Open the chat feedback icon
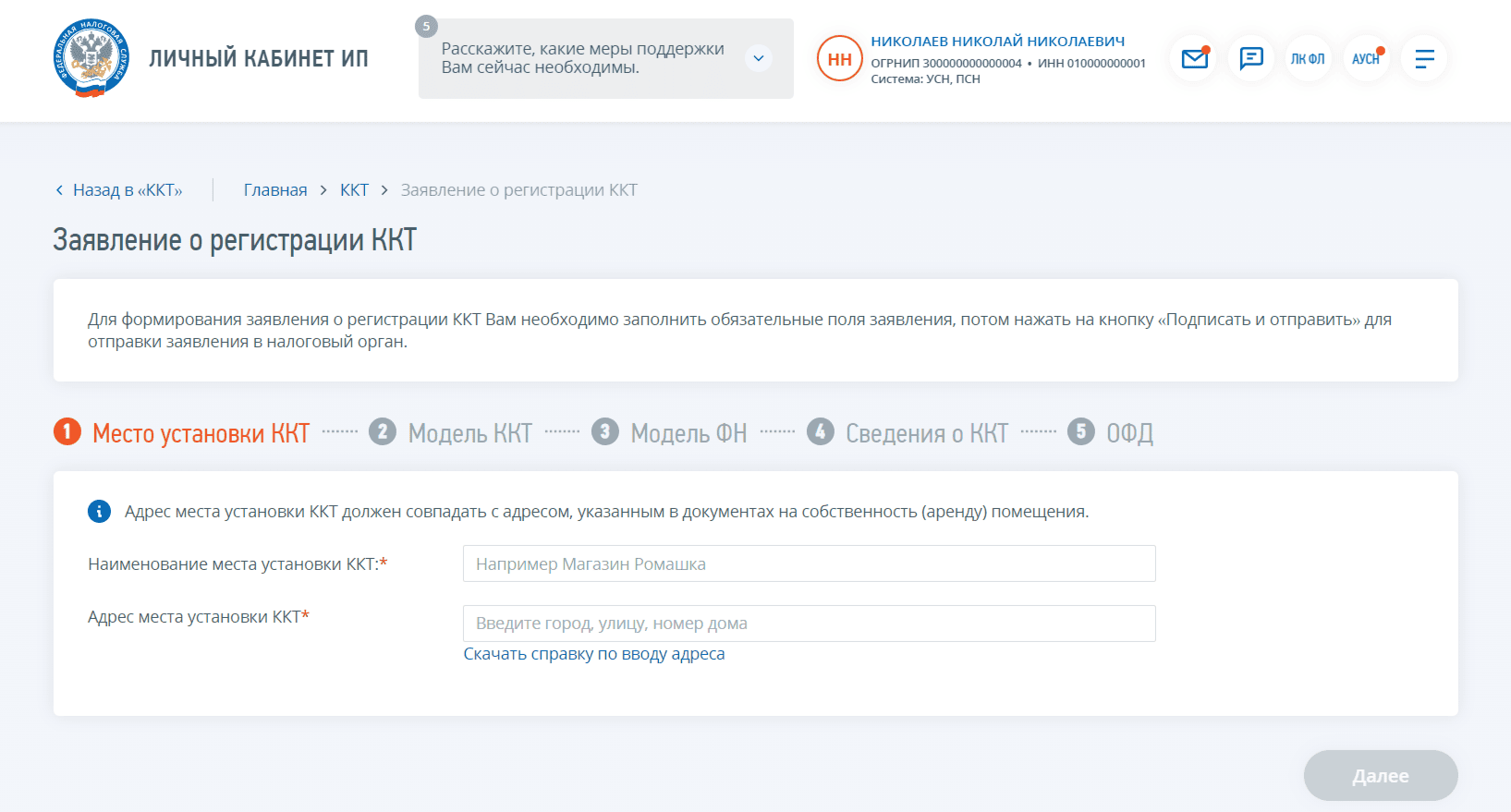 (x=1250, y=58)
